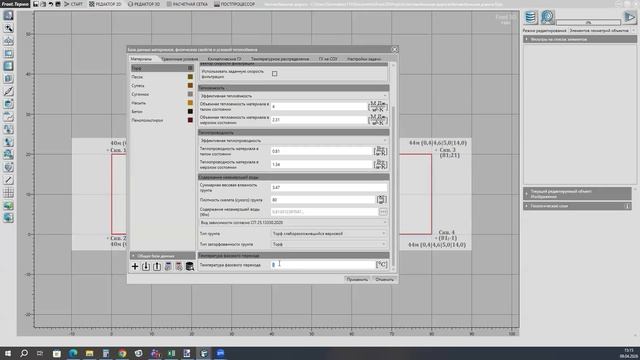Open the Тип заторфованности грунта dropdown
This screenshot has width=640, height=360.
329,244
